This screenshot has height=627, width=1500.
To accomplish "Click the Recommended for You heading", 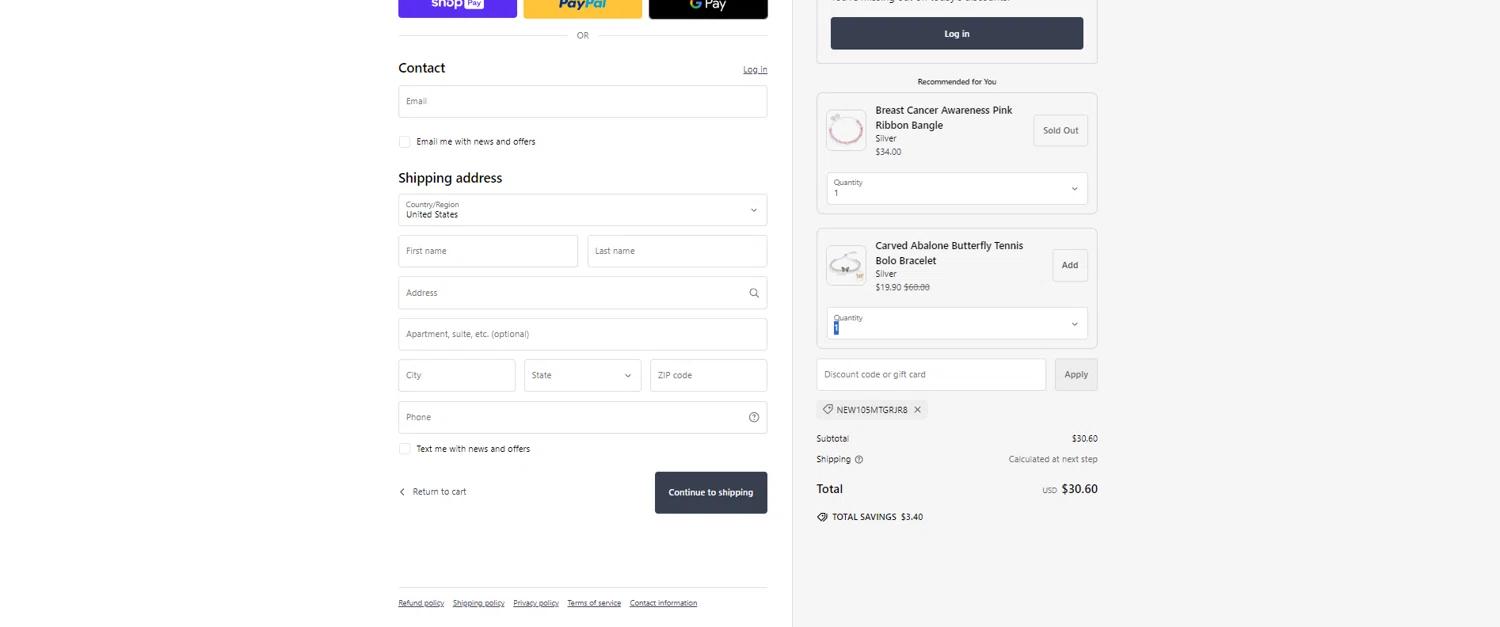I will [x=957, y=82].
